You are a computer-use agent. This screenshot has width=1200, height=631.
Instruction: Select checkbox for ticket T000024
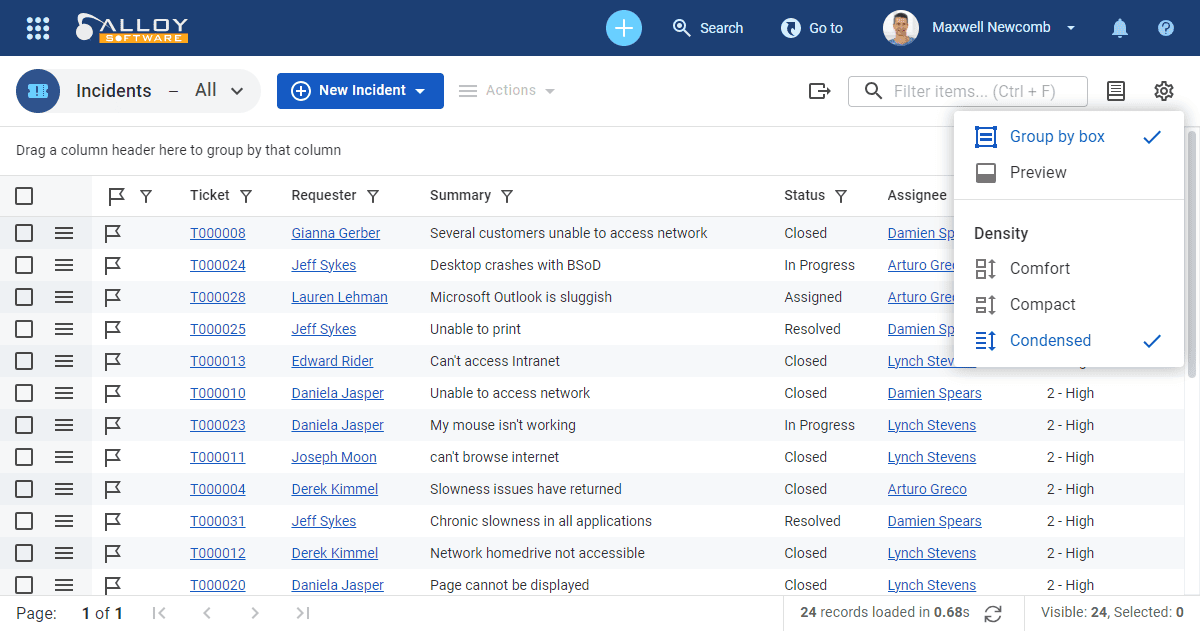tap(24, 265)
